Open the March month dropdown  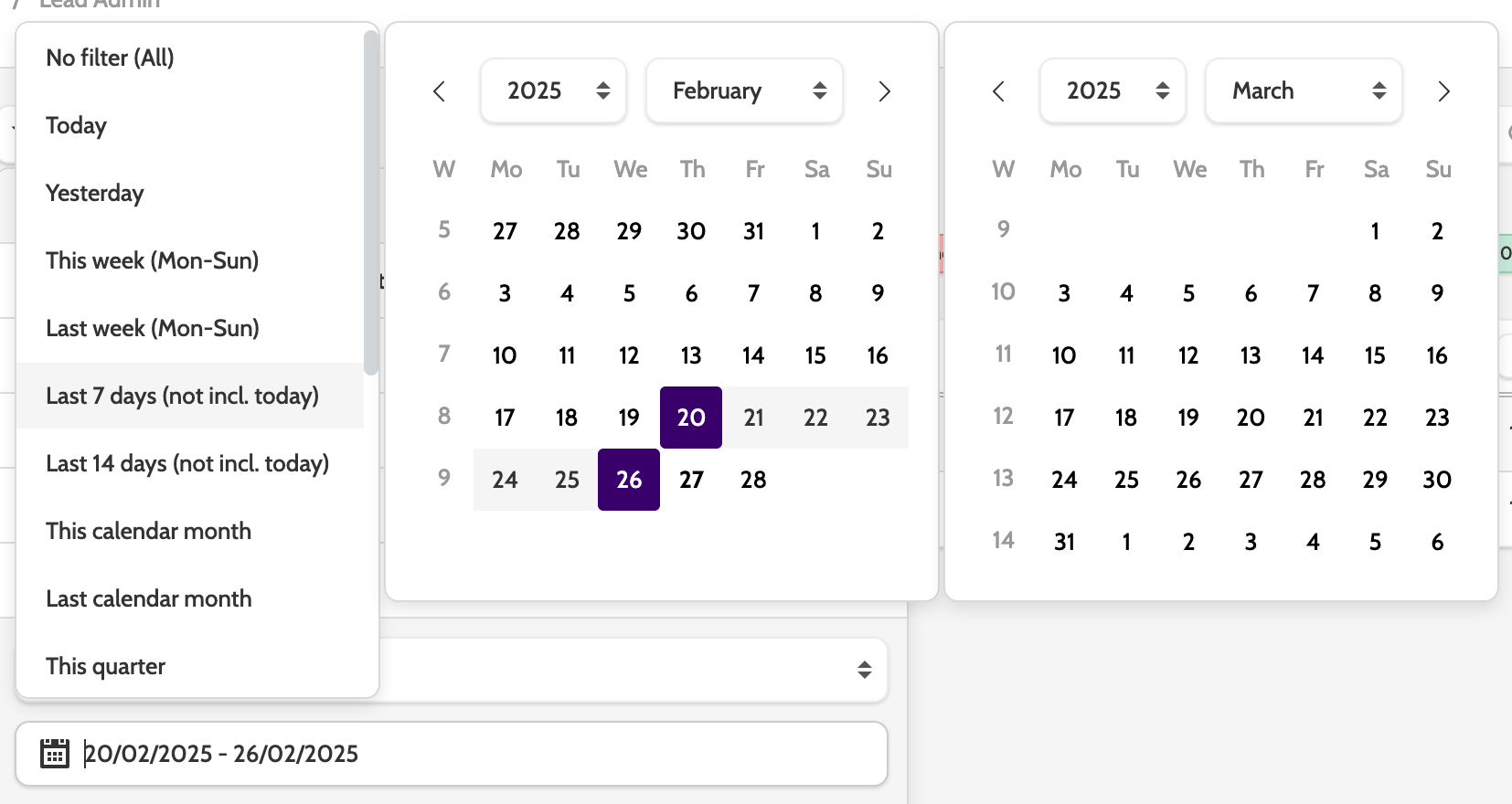pos(1304,91)
